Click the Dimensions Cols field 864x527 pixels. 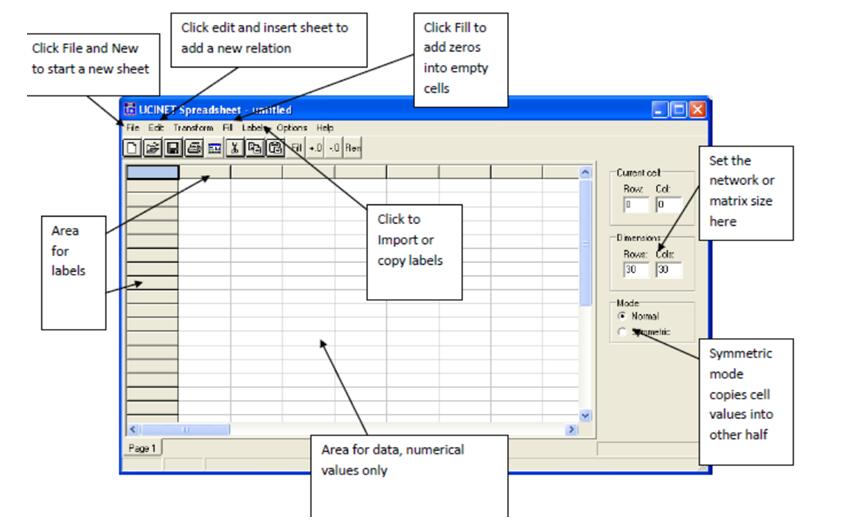coord(669,270)
